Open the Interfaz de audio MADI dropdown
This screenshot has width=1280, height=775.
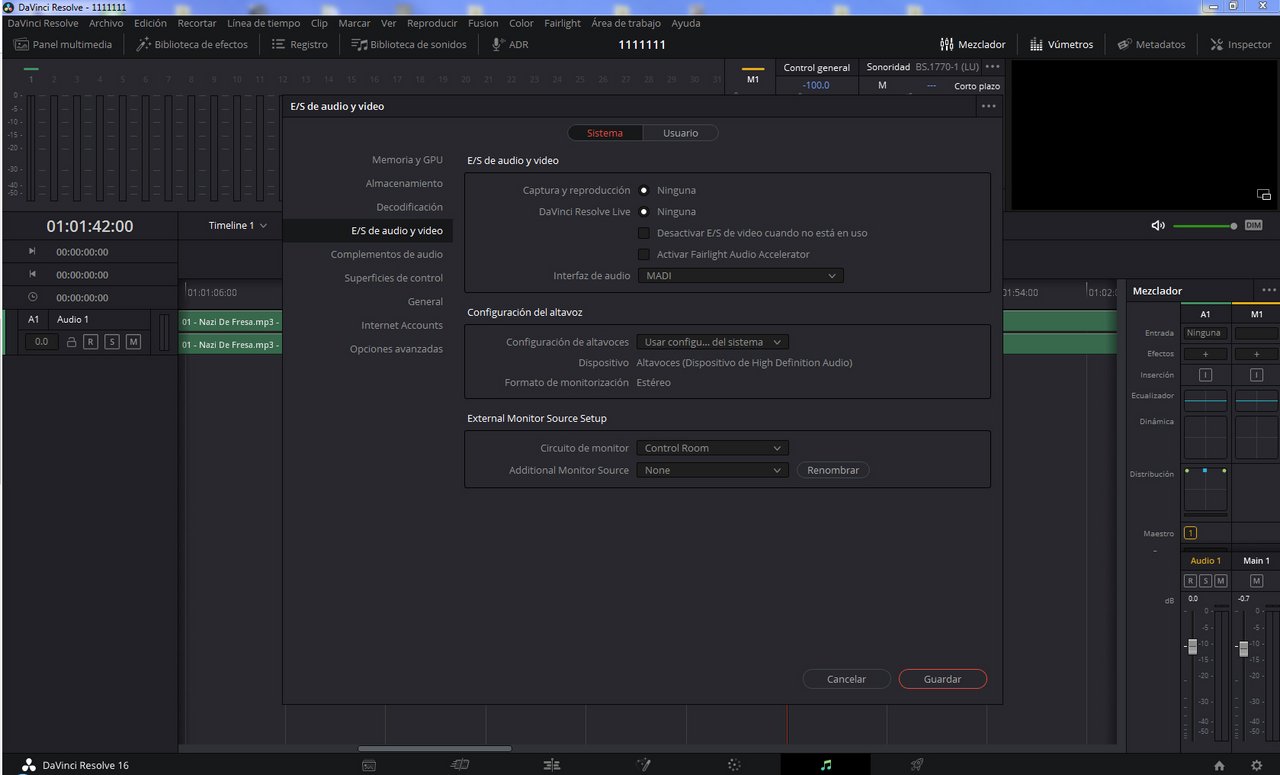pyautogui.click(x=740, y=276)
